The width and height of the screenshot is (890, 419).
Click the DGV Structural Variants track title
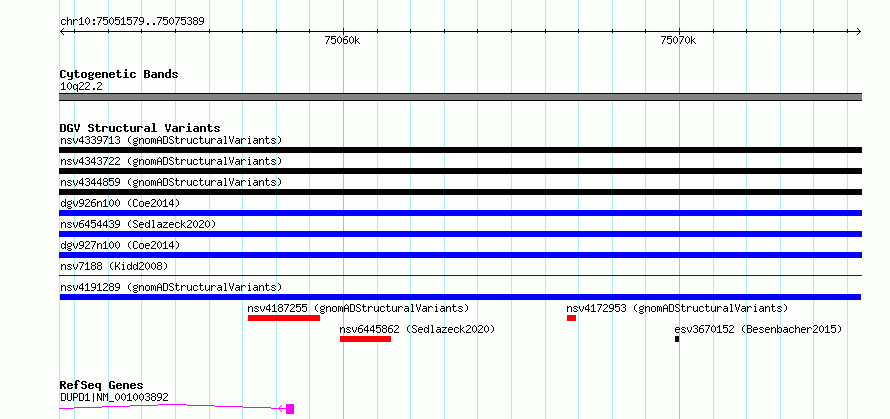140,128
